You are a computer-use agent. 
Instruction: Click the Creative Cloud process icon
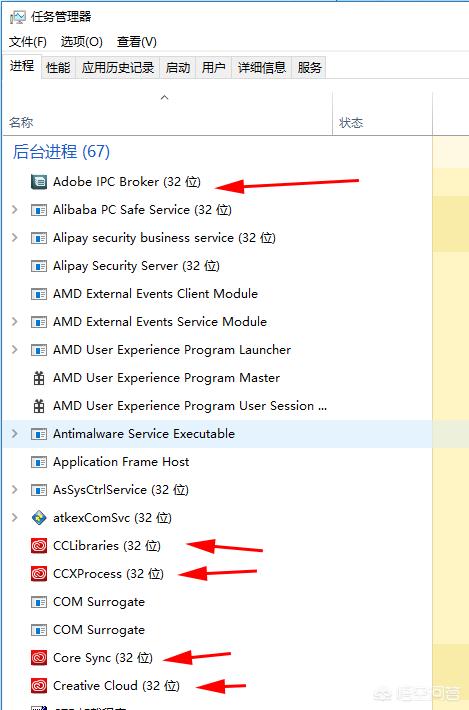click(39, 686)
